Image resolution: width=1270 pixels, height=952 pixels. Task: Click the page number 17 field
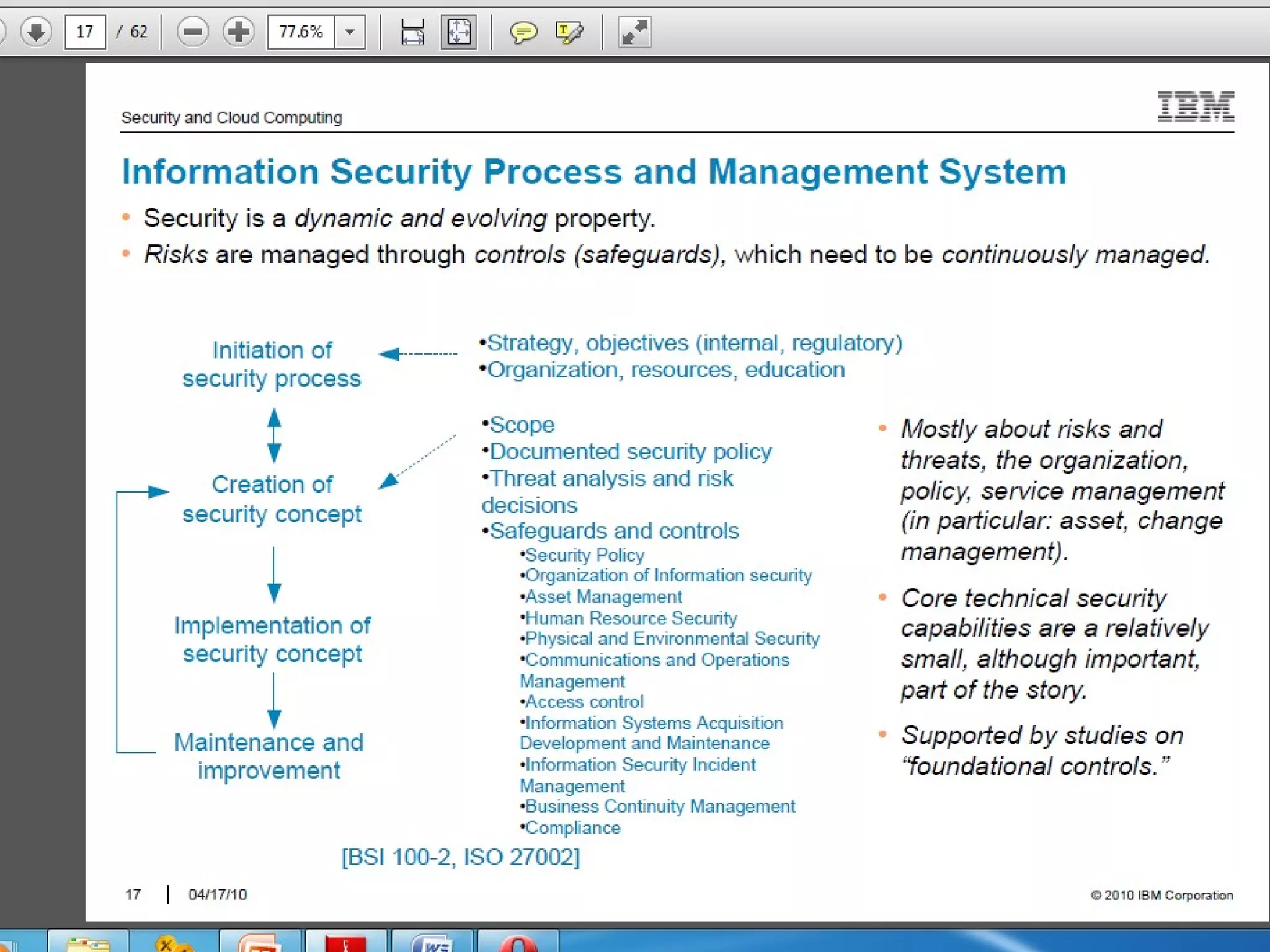point(85,32)
